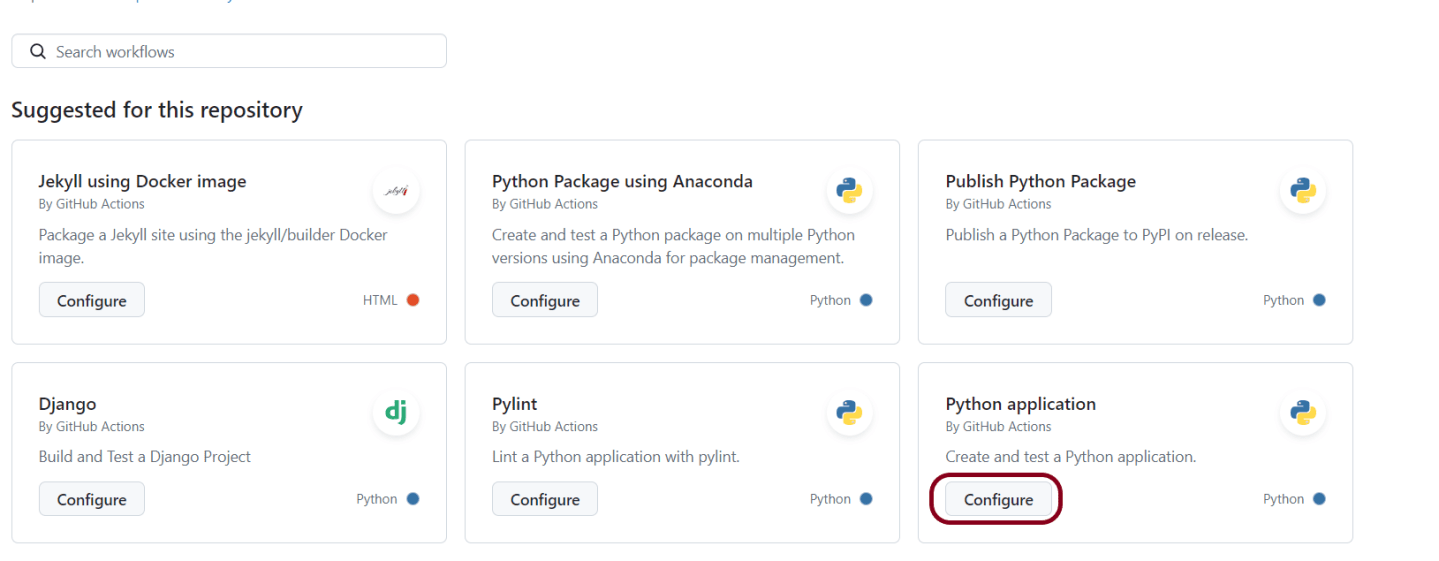Configure the Publish Python Package workflow
Viewport: 1439px width, 561px height.
click(998, 300)
